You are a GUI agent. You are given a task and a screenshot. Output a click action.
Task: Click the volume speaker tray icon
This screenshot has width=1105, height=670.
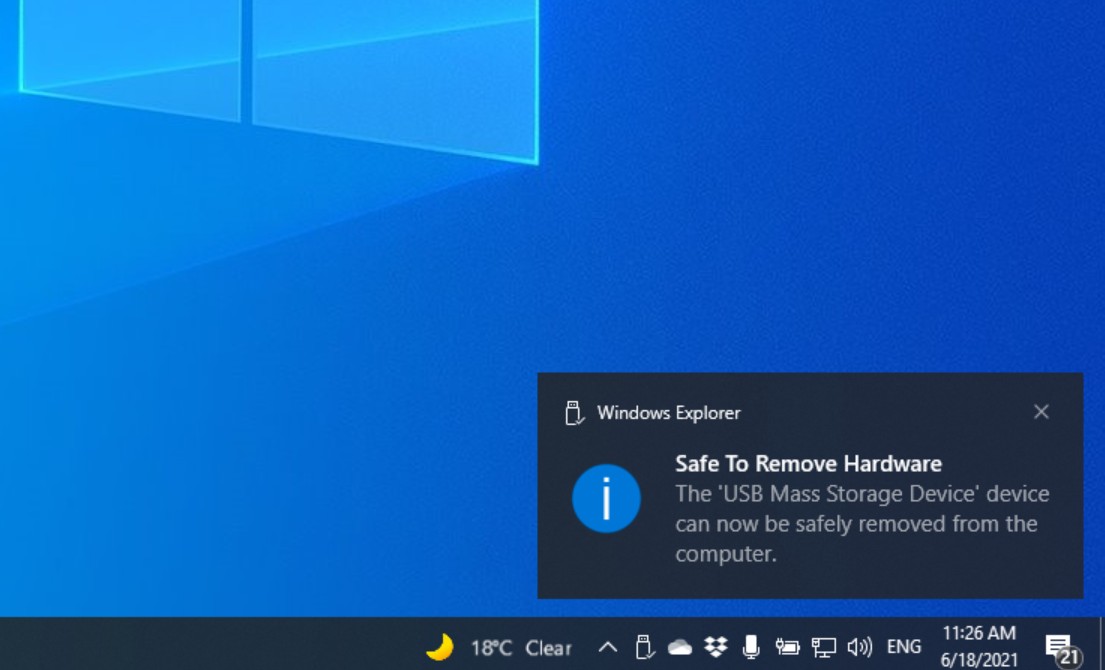point(859,647)
